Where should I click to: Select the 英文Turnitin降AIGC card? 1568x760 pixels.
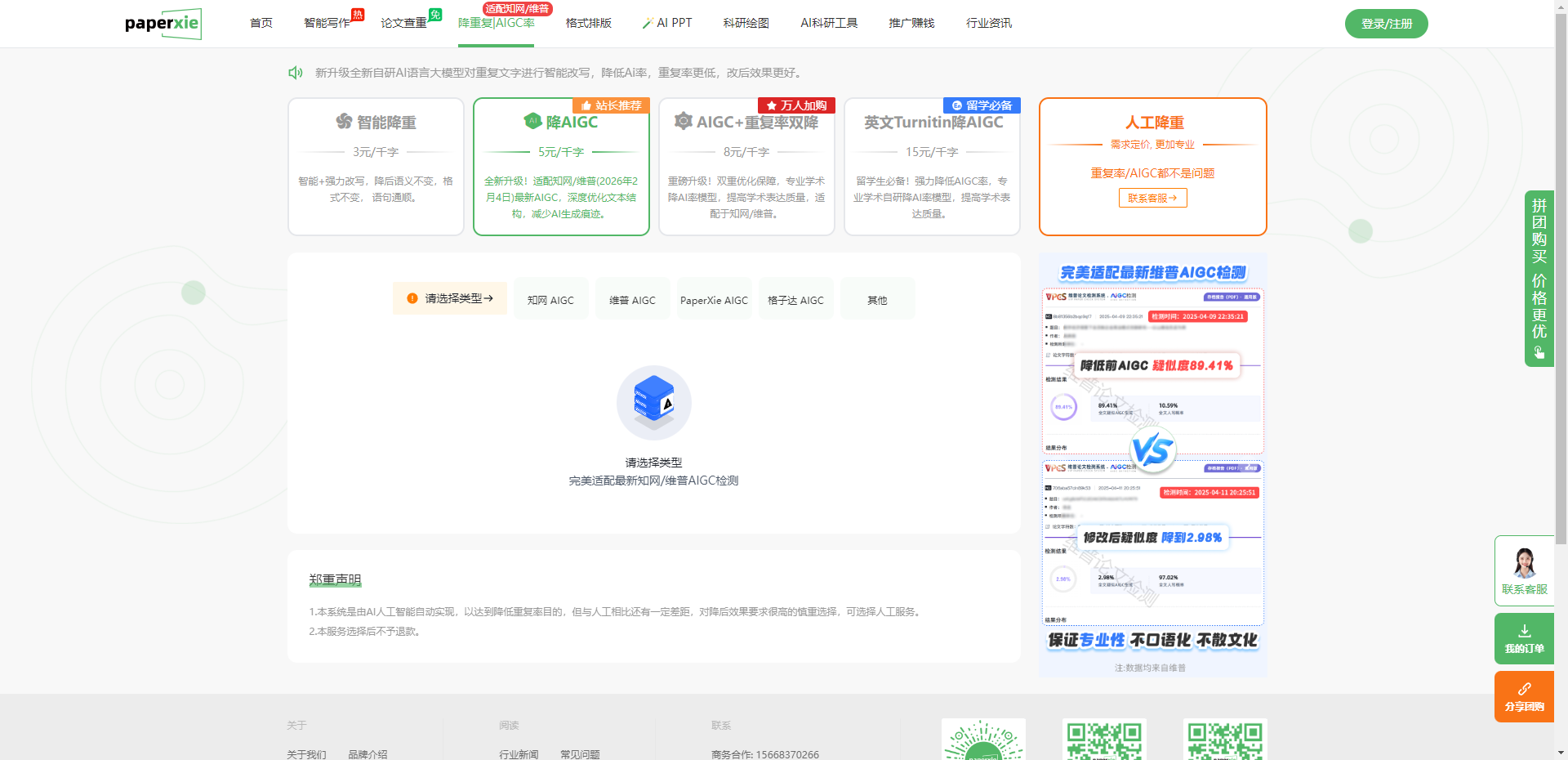(932, 167)
